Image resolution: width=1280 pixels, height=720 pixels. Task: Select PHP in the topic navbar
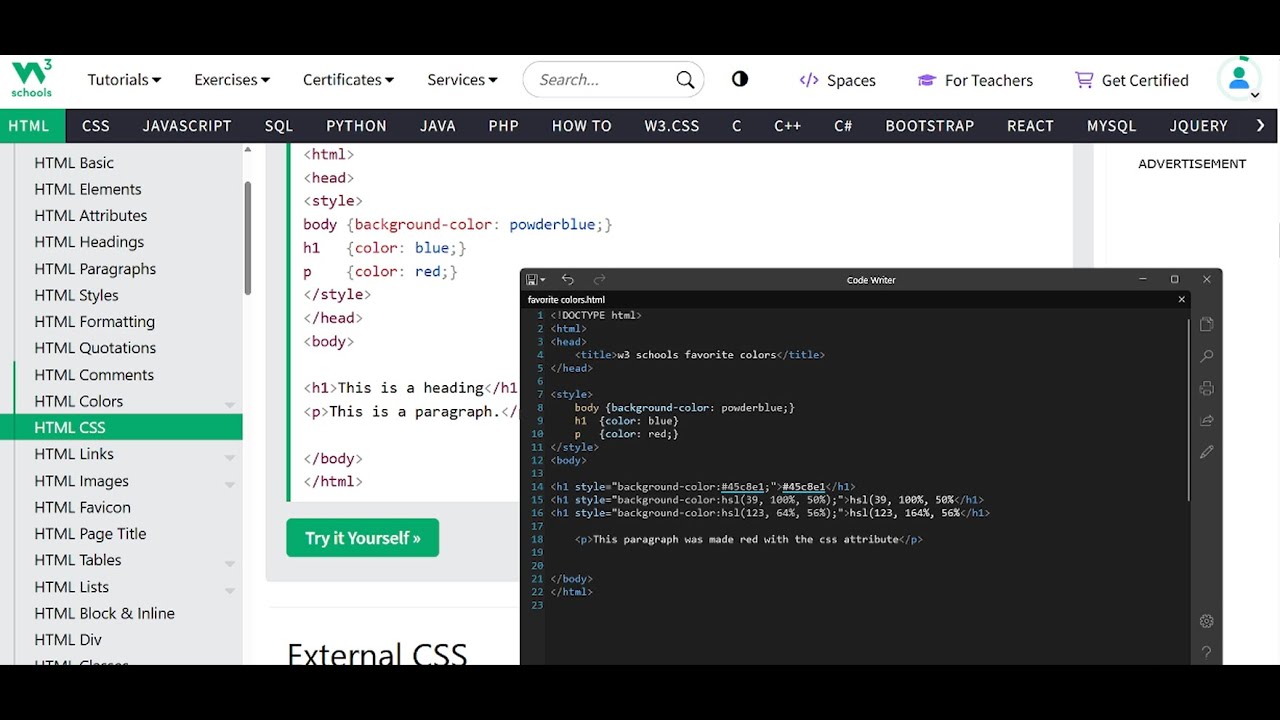[503, 126]
